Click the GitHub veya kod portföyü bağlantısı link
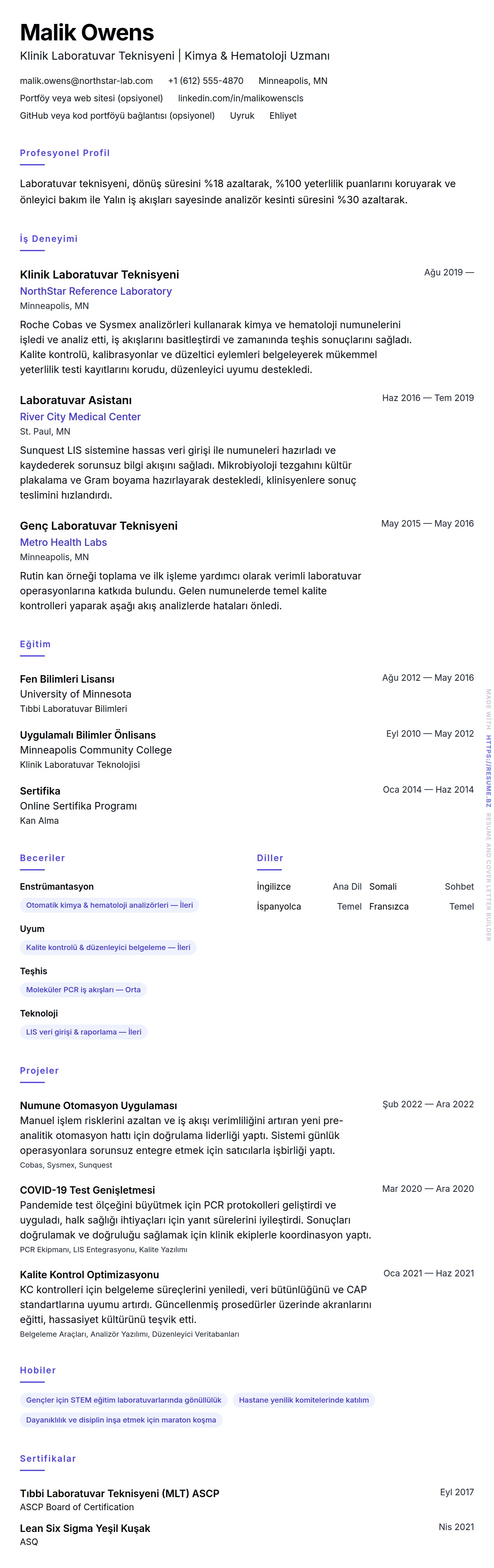The height and width of the screenshot is (1568, 494). [117, 116]
